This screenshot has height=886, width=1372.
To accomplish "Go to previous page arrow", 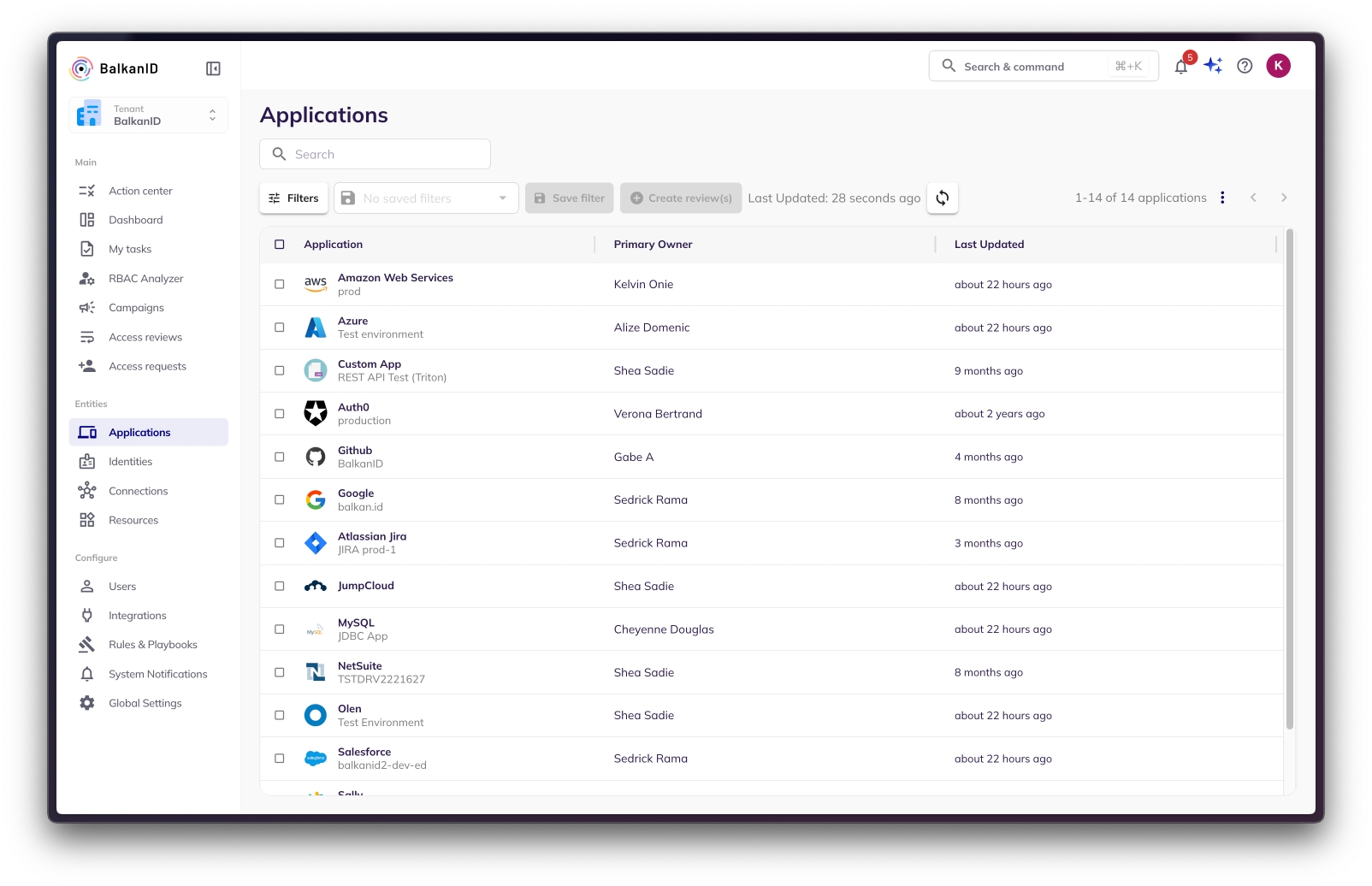I will tap(1253, 198).
